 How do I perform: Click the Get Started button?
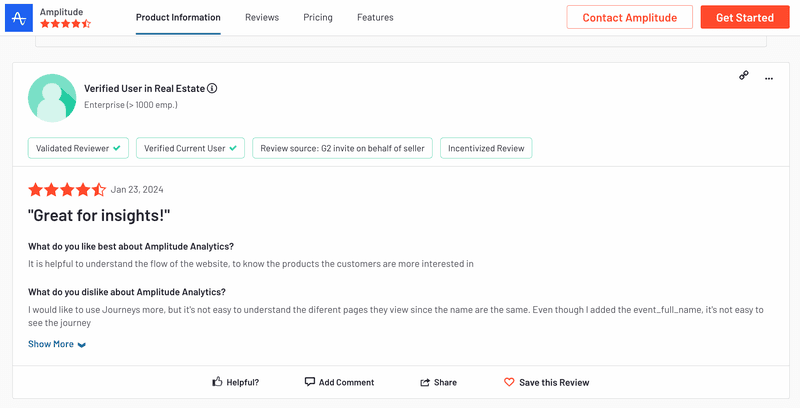744,17
